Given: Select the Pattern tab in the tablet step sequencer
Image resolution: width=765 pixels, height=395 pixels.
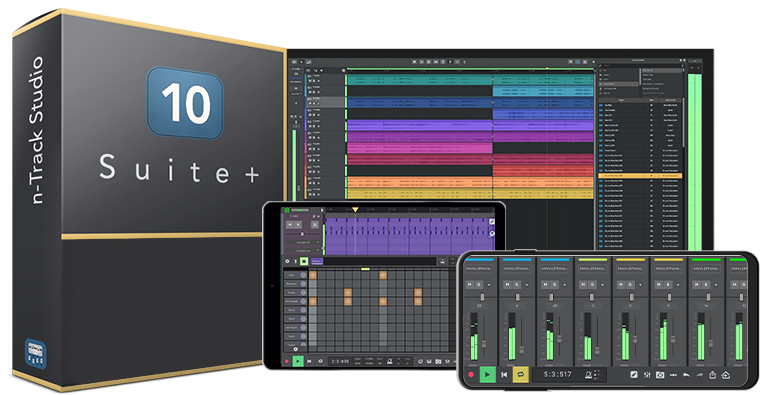Looking at the screenshot, I should pyautogui.click(x=317, y=262).
